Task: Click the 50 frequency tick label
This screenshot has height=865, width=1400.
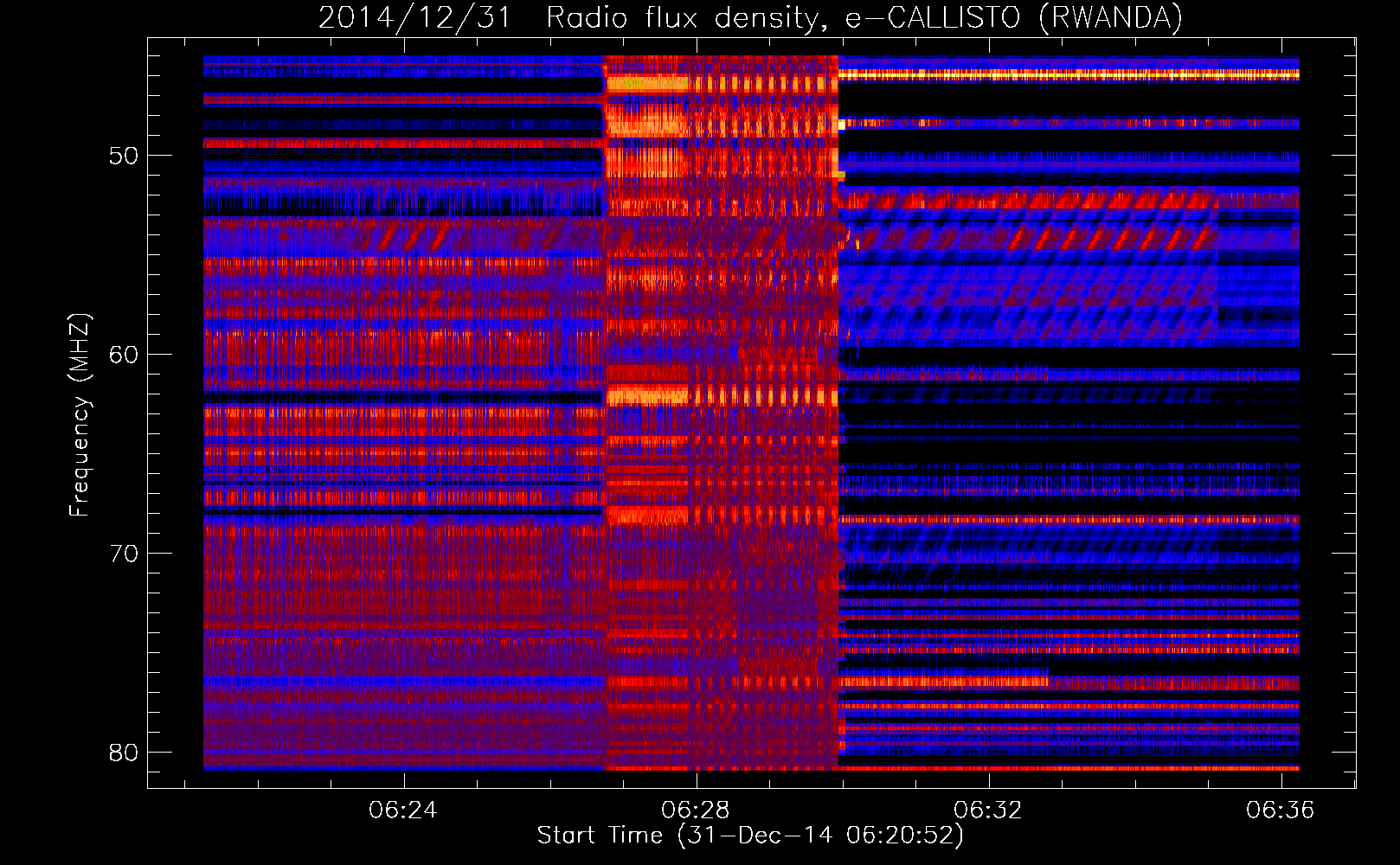Action: tap(124, 157)
